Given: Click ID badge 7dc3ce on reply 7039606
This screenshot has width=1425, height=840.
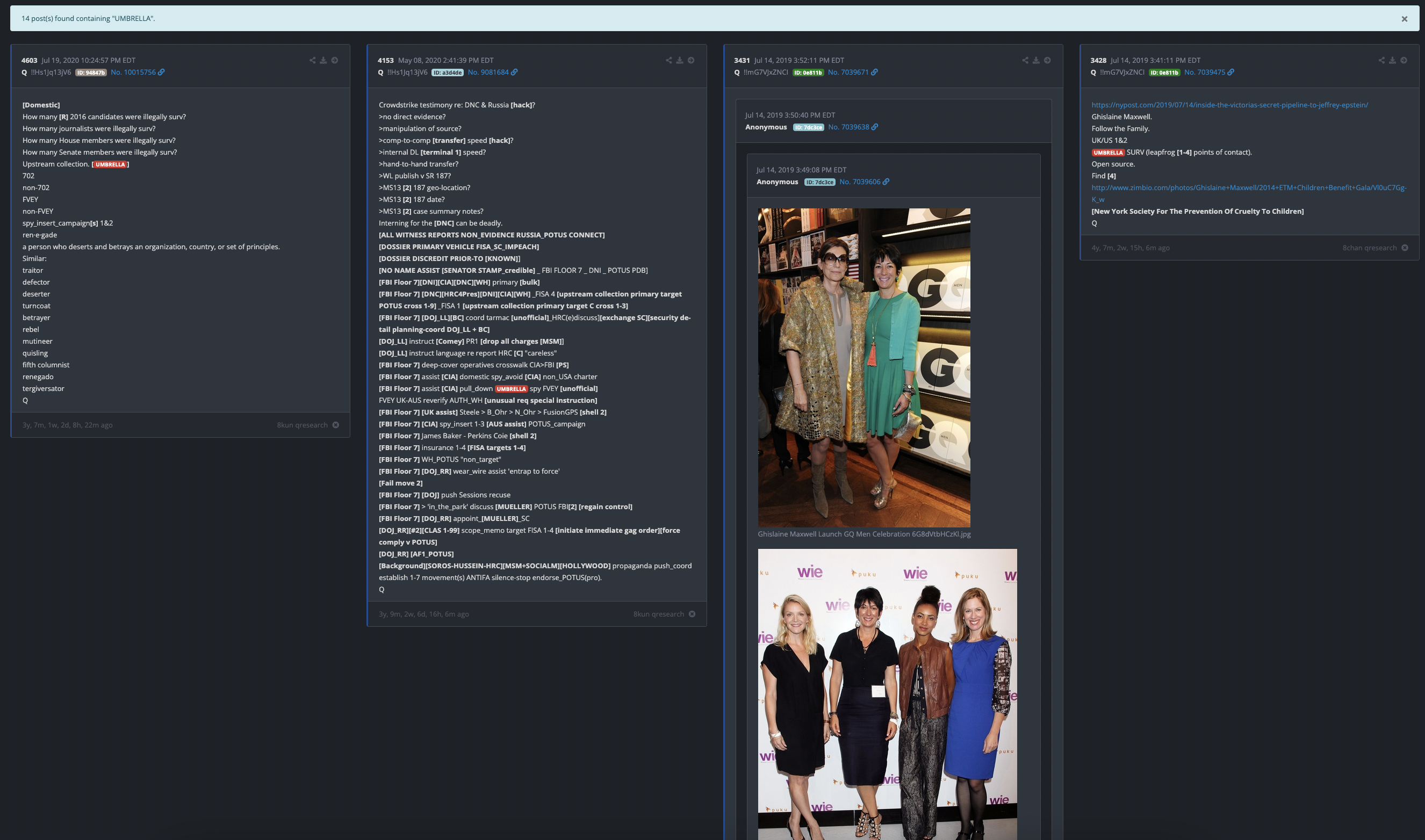Looking at the screenshot, I should click(x=820, y=182).
